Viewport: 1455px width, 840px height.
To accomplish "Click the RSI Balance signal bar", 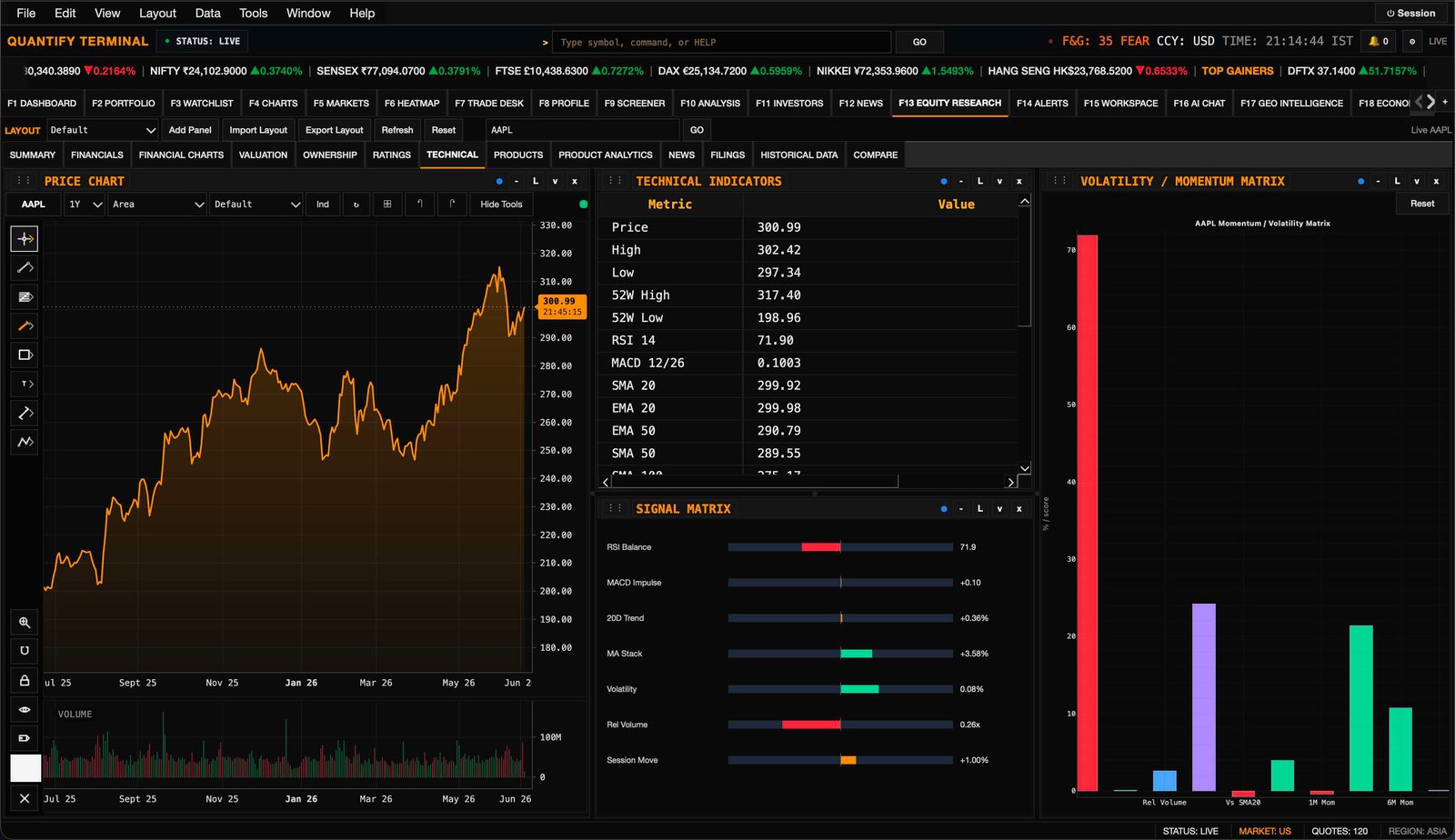I will point(840,547).
